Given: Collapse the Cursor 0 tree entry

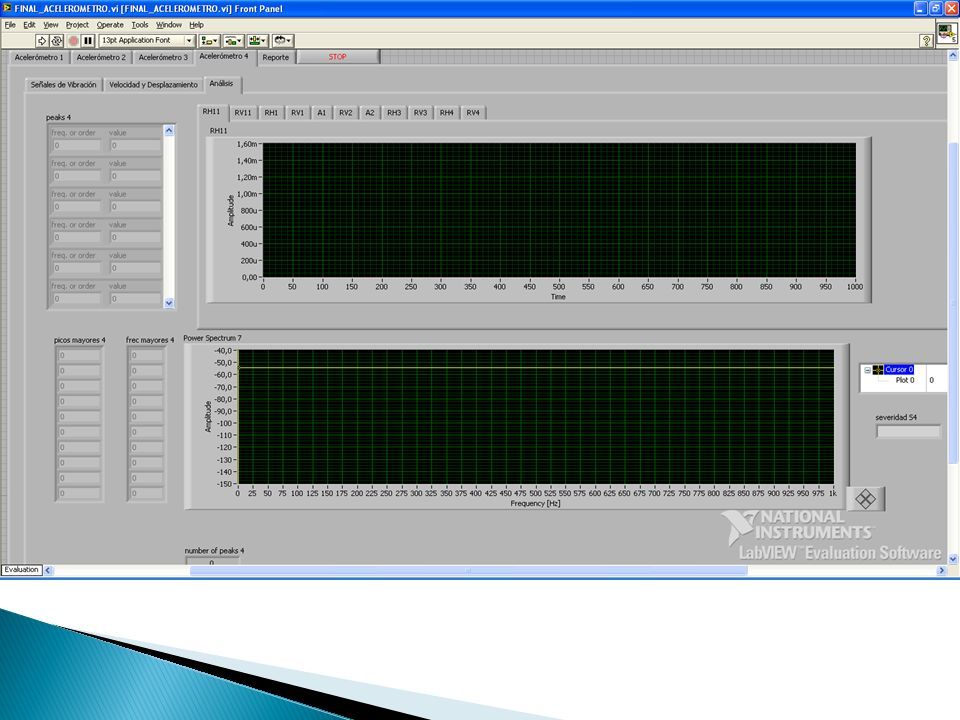Looking at the screenshot, I should [x=867, y=370].
